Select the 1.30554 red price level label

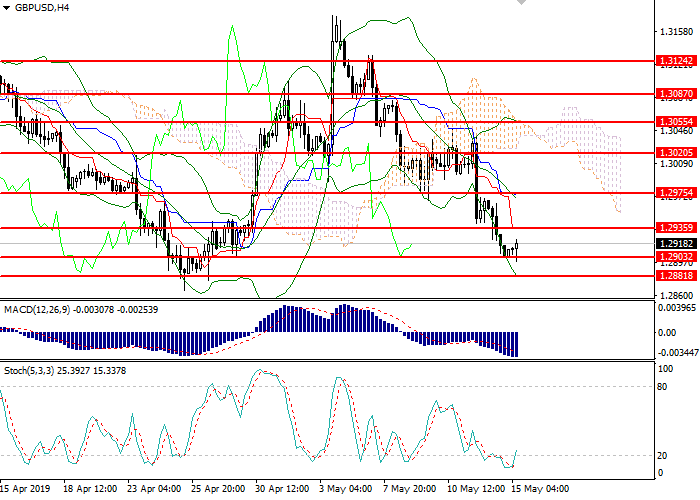(674, 121)
